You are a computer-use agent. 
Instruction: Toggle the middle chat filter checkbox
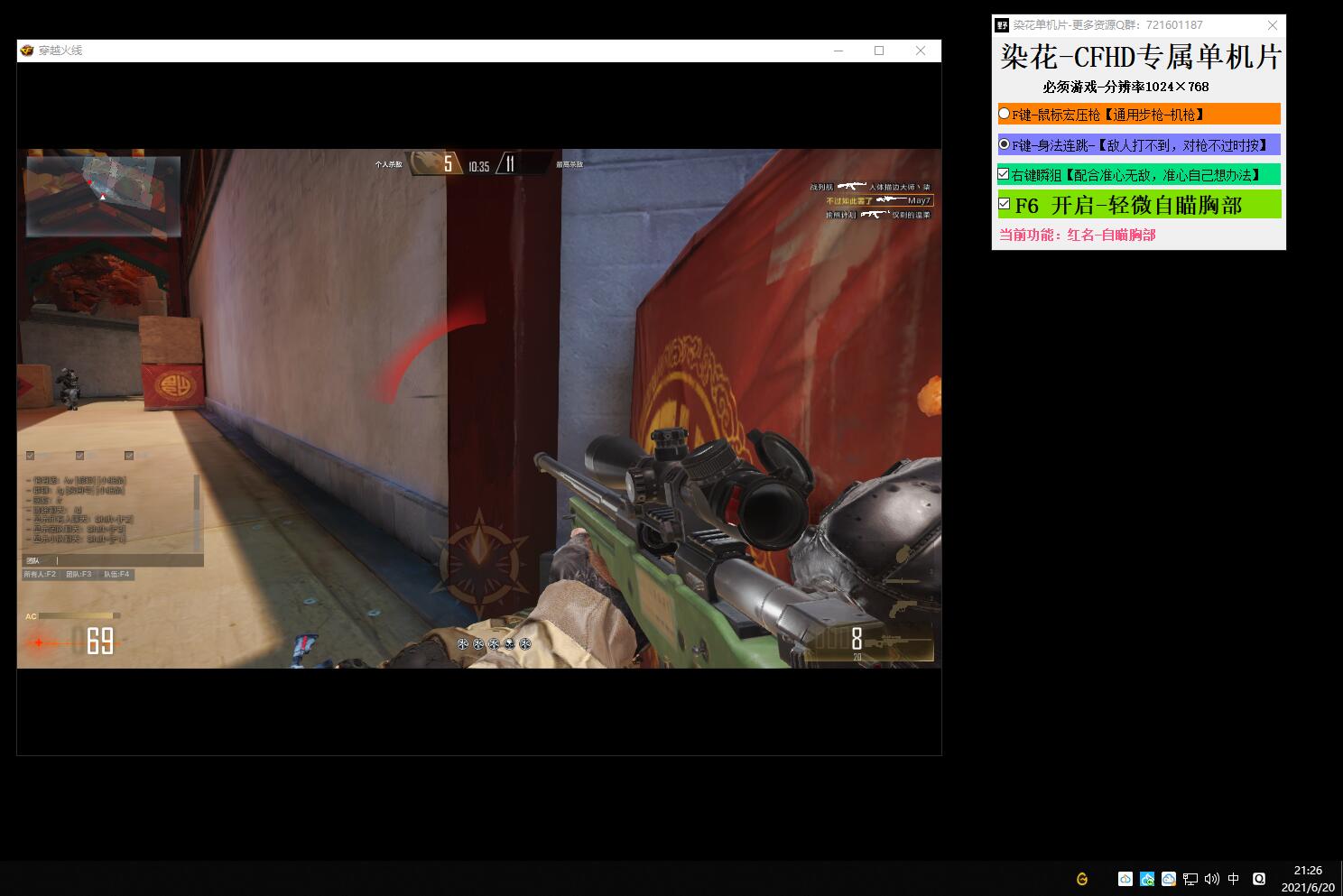(x=79, y=456)
